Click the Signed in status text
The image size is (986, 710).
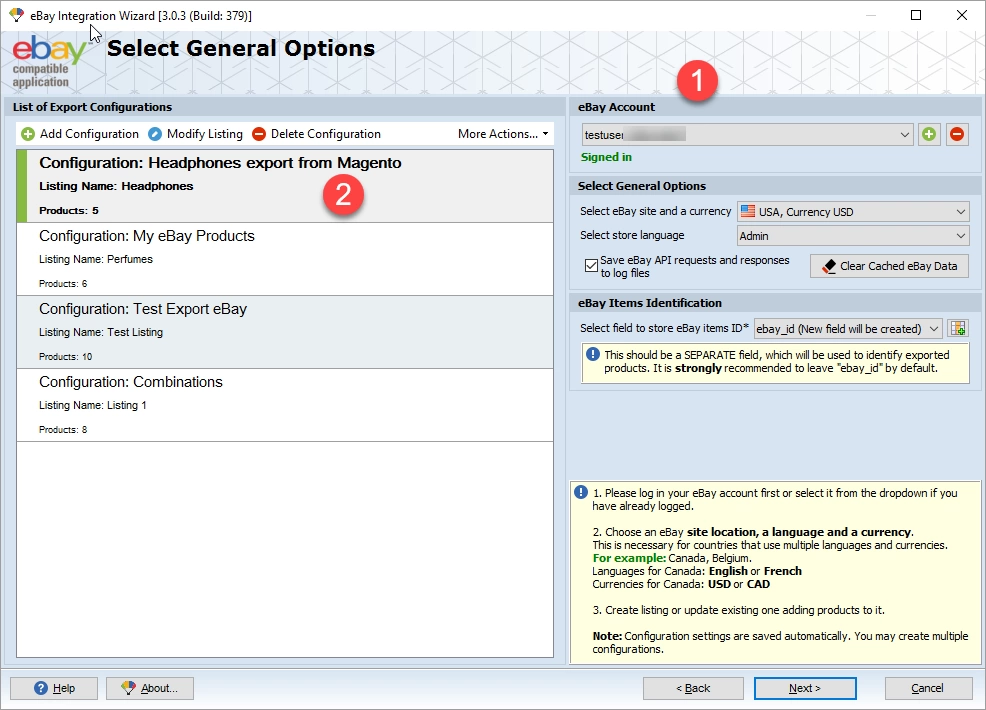click(606, 157)
